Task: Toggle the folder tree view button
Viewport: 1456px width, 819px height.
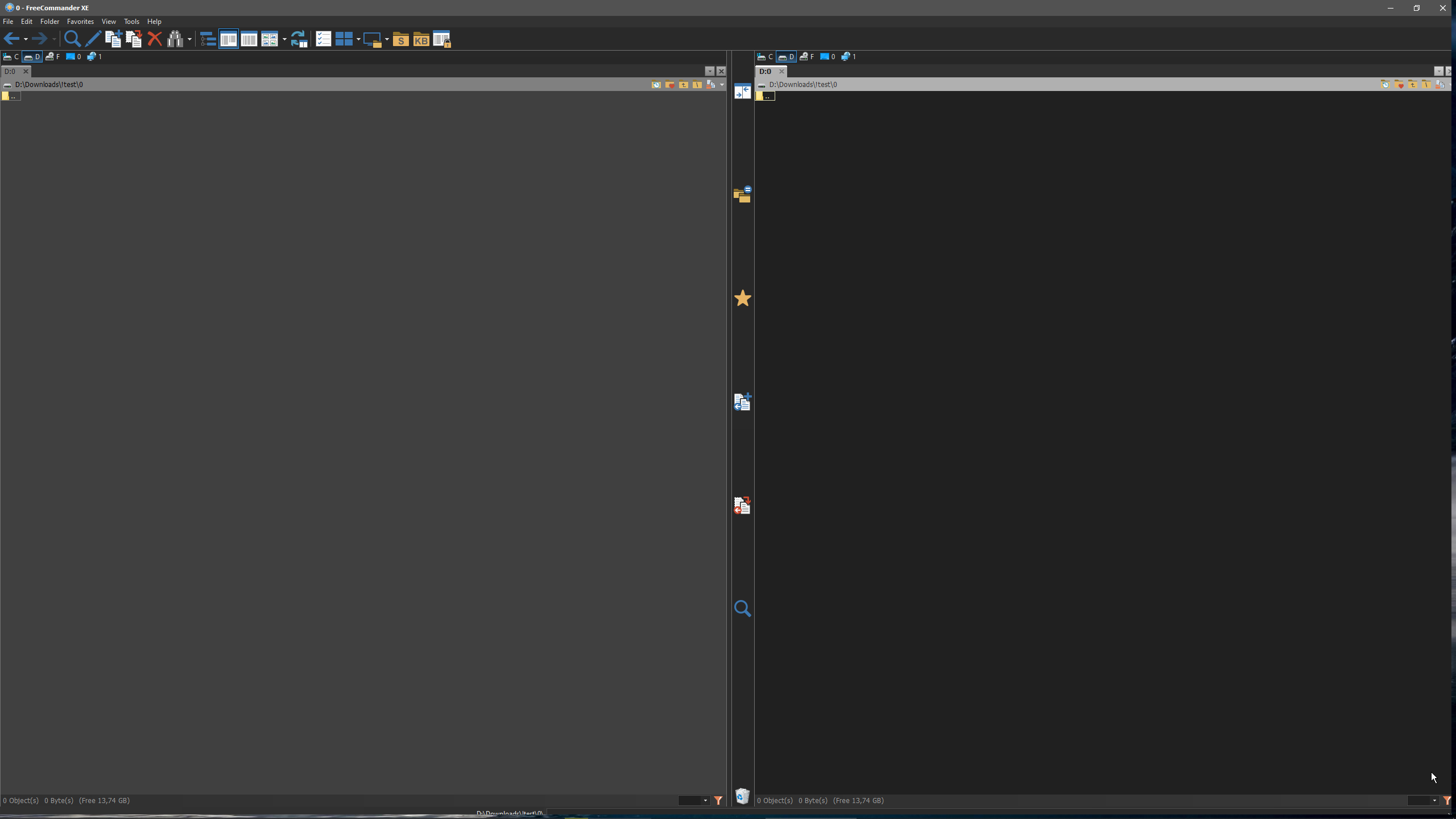Action: [208, 39]
